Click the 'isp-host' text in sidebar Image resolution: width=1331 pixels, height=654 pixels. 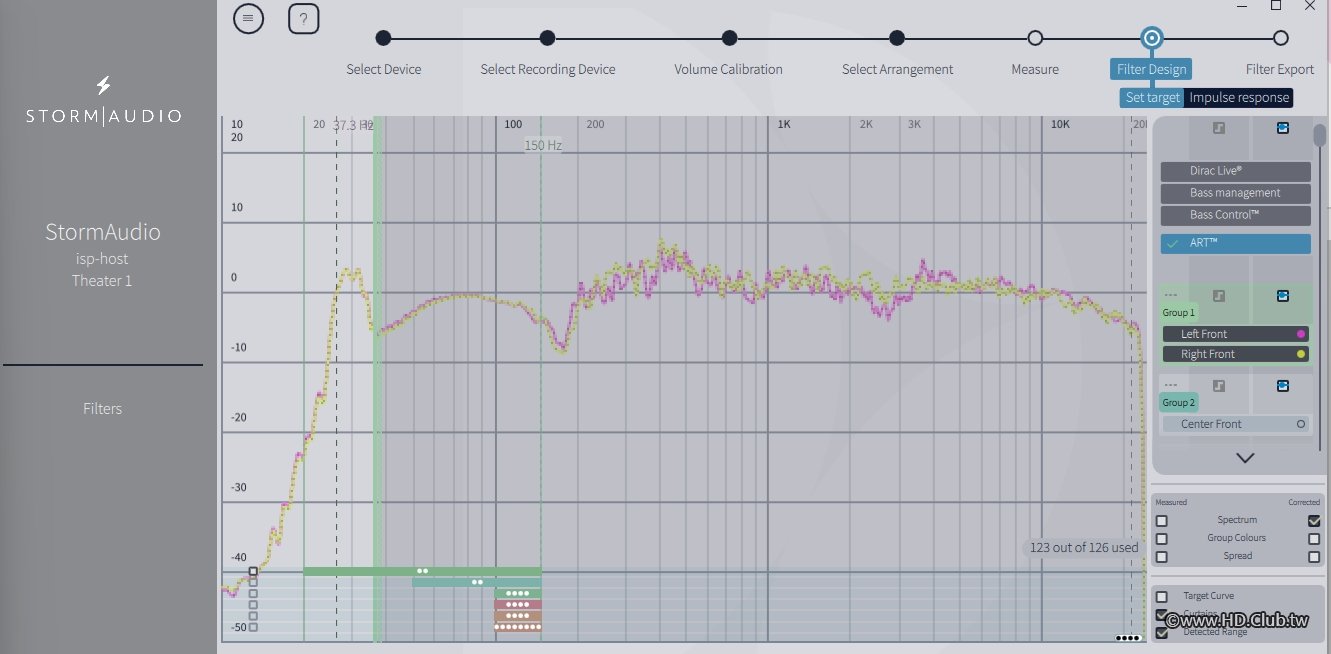coord(102,259)
